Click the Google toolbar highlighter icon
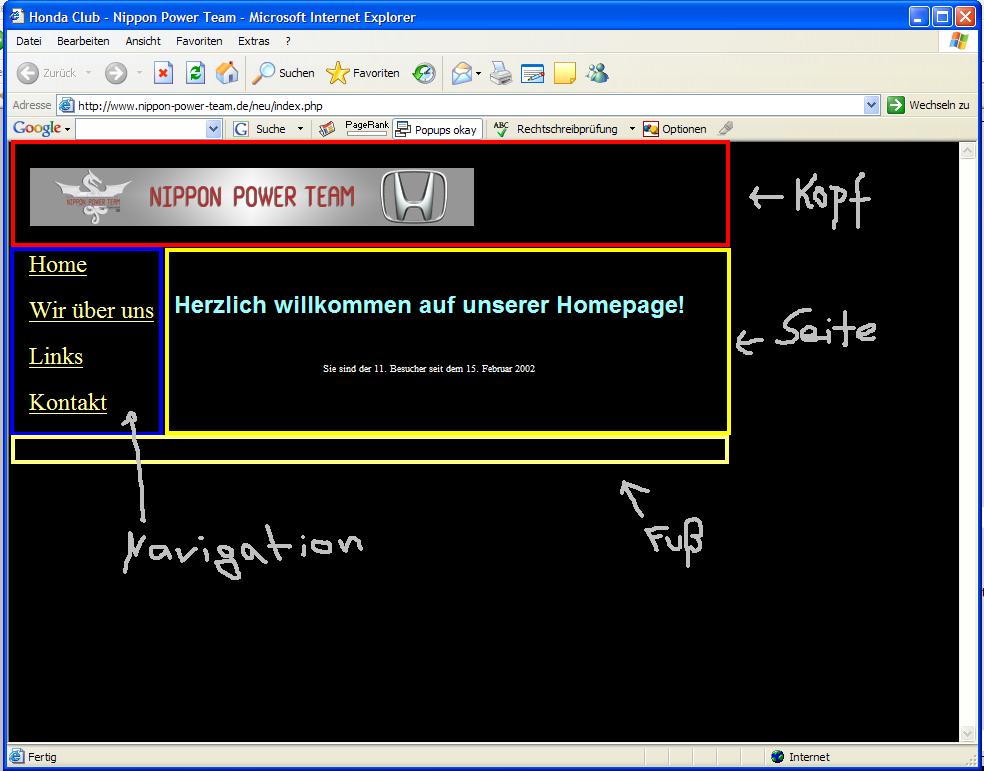 tap(726, 129)
